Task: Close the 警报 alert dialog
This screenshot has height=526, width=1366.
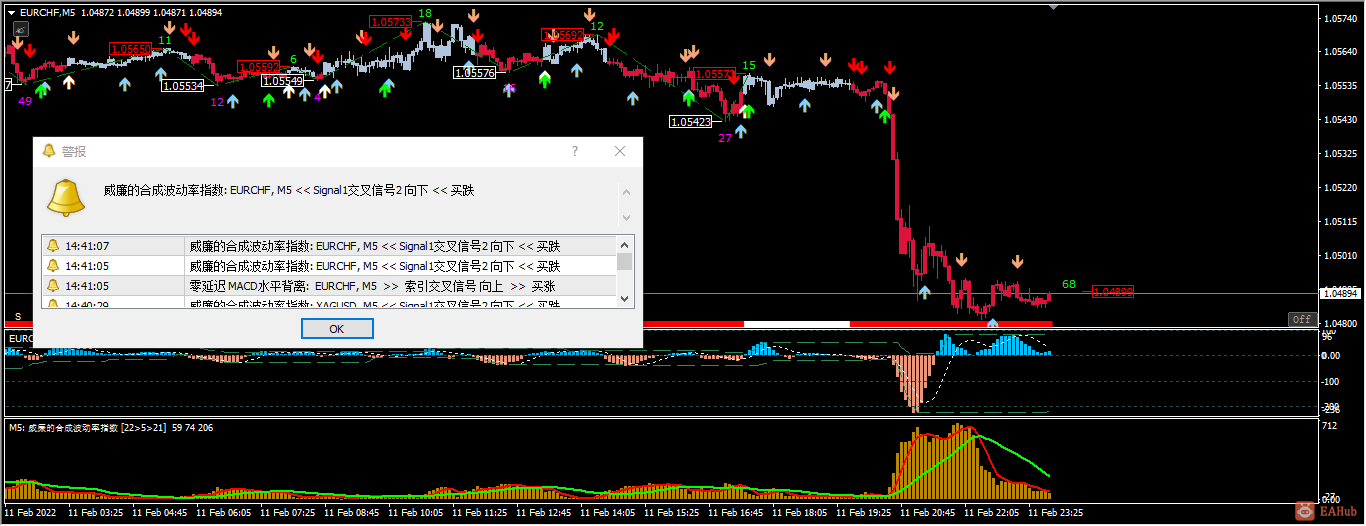Action: (620, 151)
